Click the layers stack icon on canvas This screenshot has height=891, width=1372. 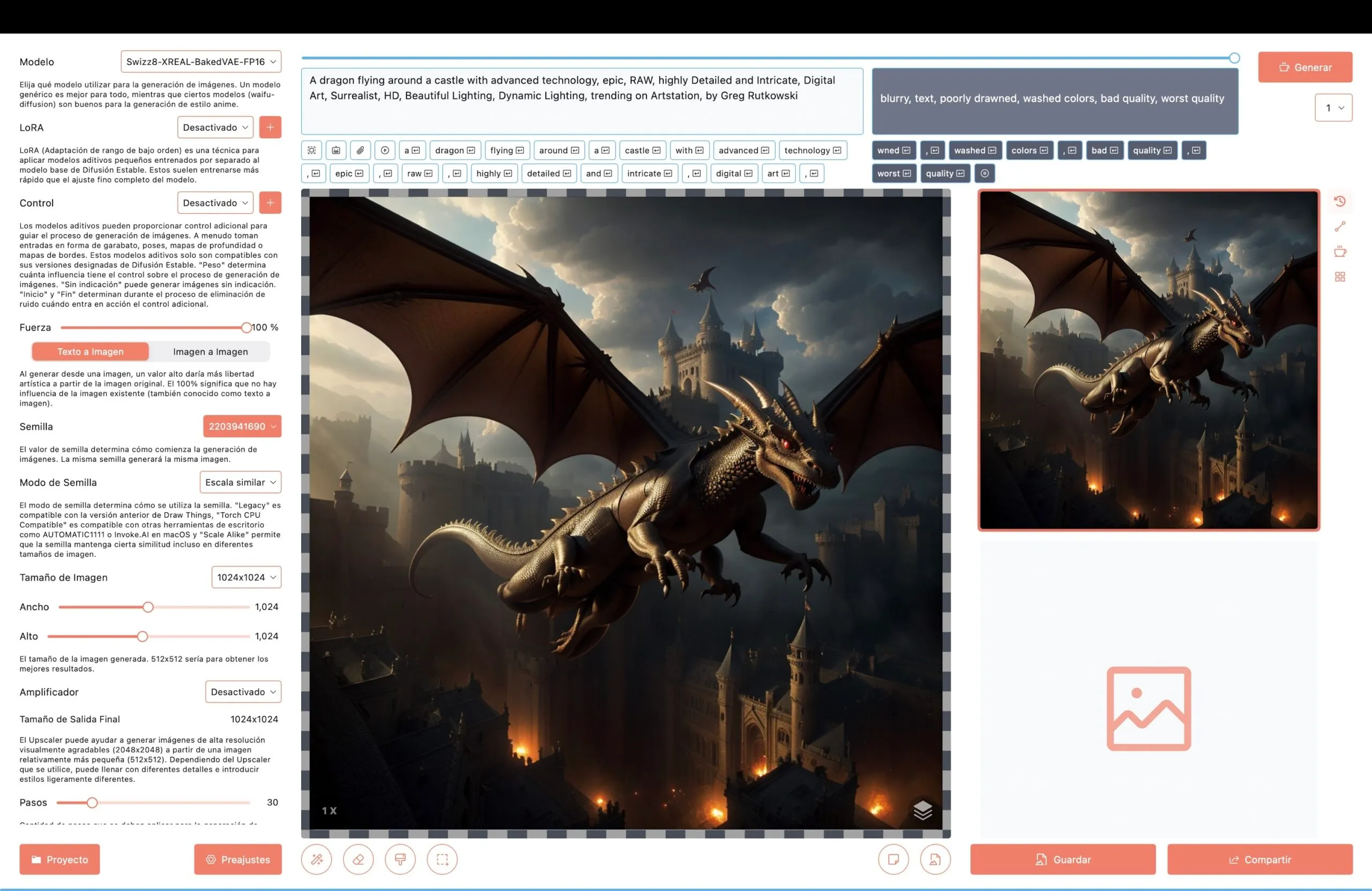922,810
